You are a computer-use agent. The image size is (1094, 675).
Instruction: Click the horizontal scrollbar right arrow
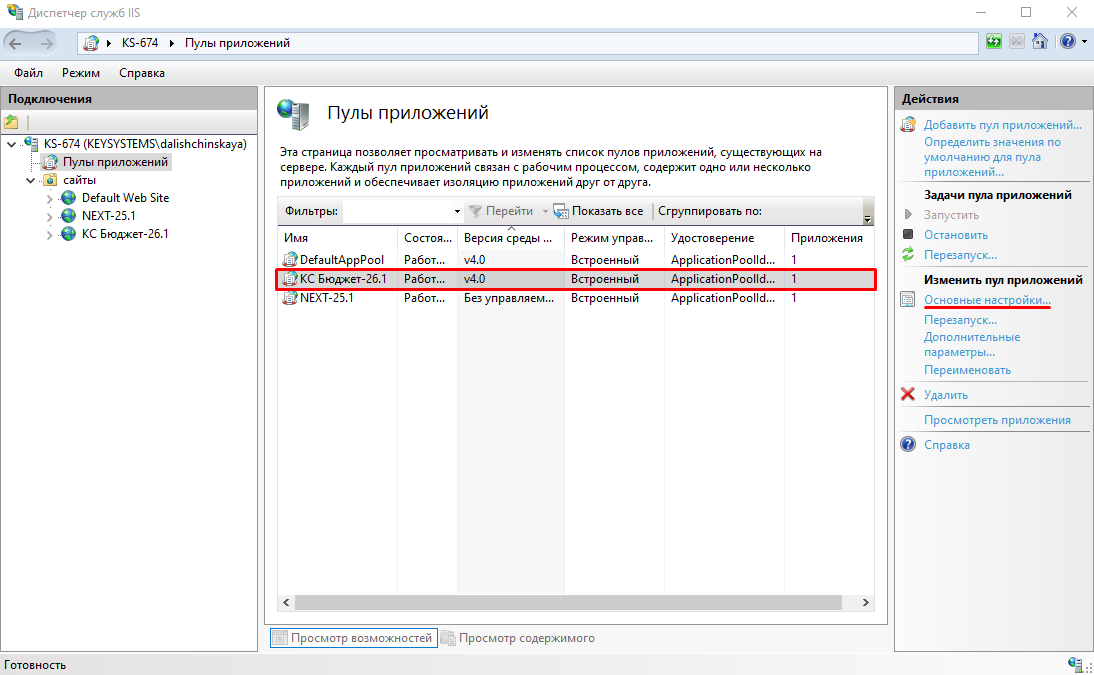[865, 602]
